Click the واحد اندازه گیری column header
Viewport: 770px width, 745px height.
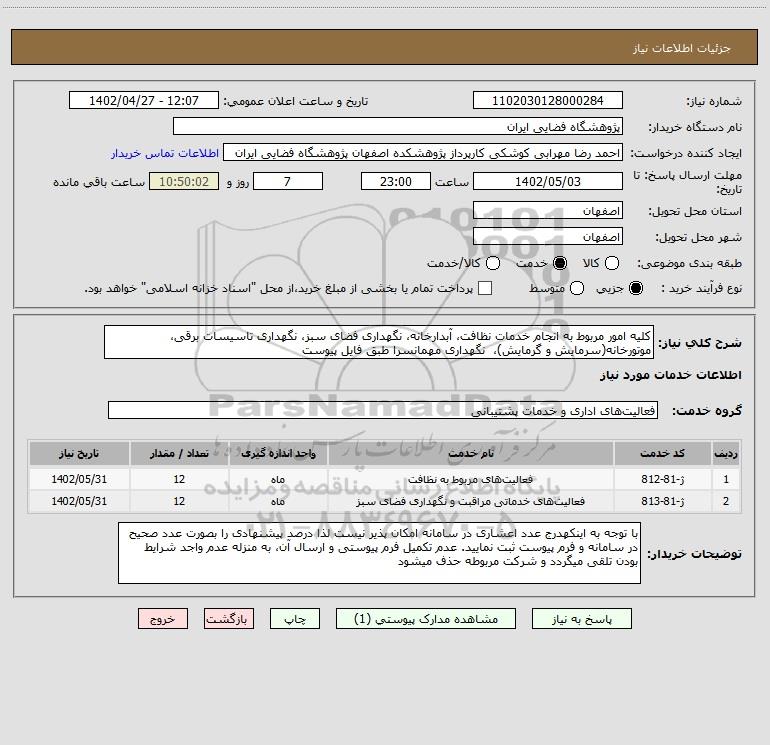point(278,453)
